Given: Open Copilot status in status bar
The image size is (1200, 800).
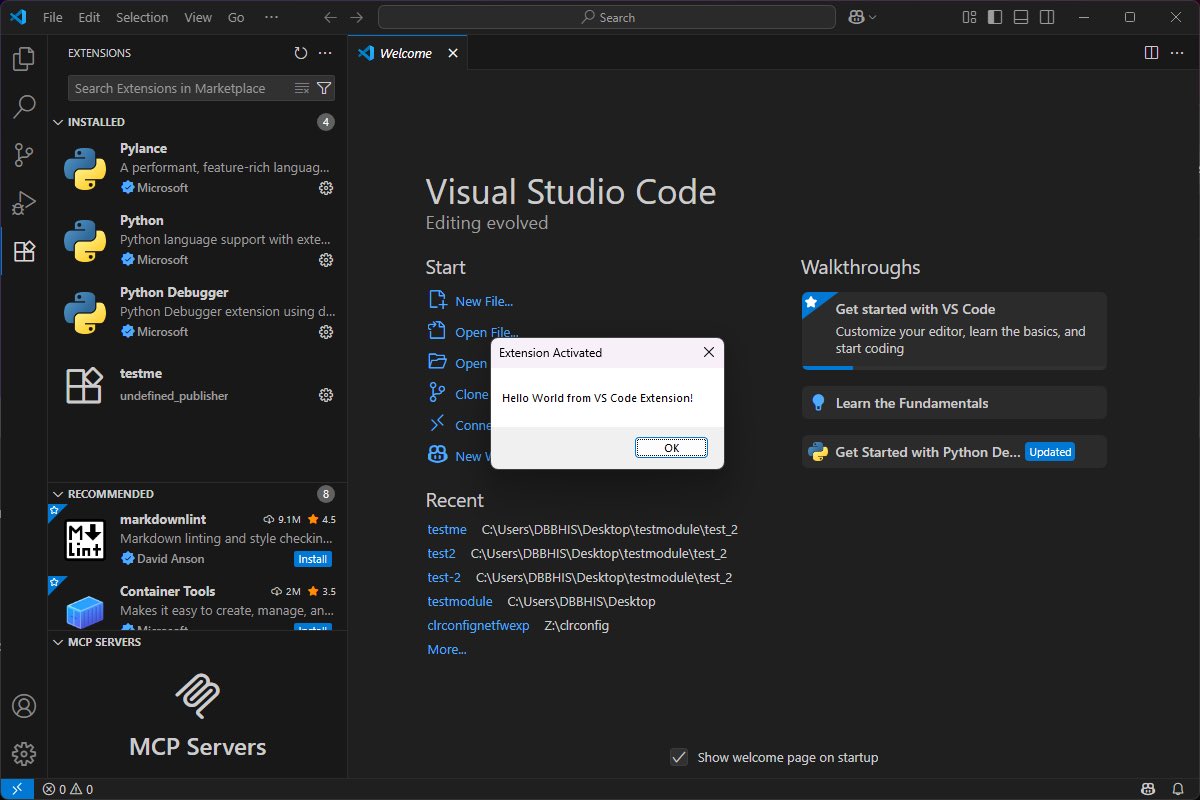Looking at the screenshot, I should [x=1150, y=789].
